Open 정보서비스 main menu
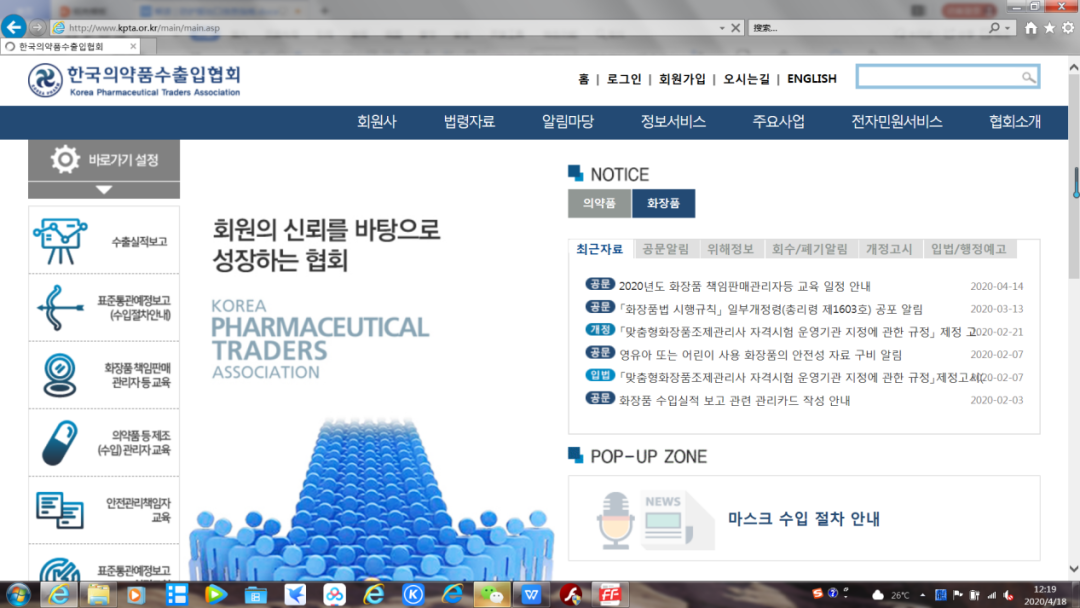Image resolution: width=1080 pixels, height=608 pixels. 673,122
